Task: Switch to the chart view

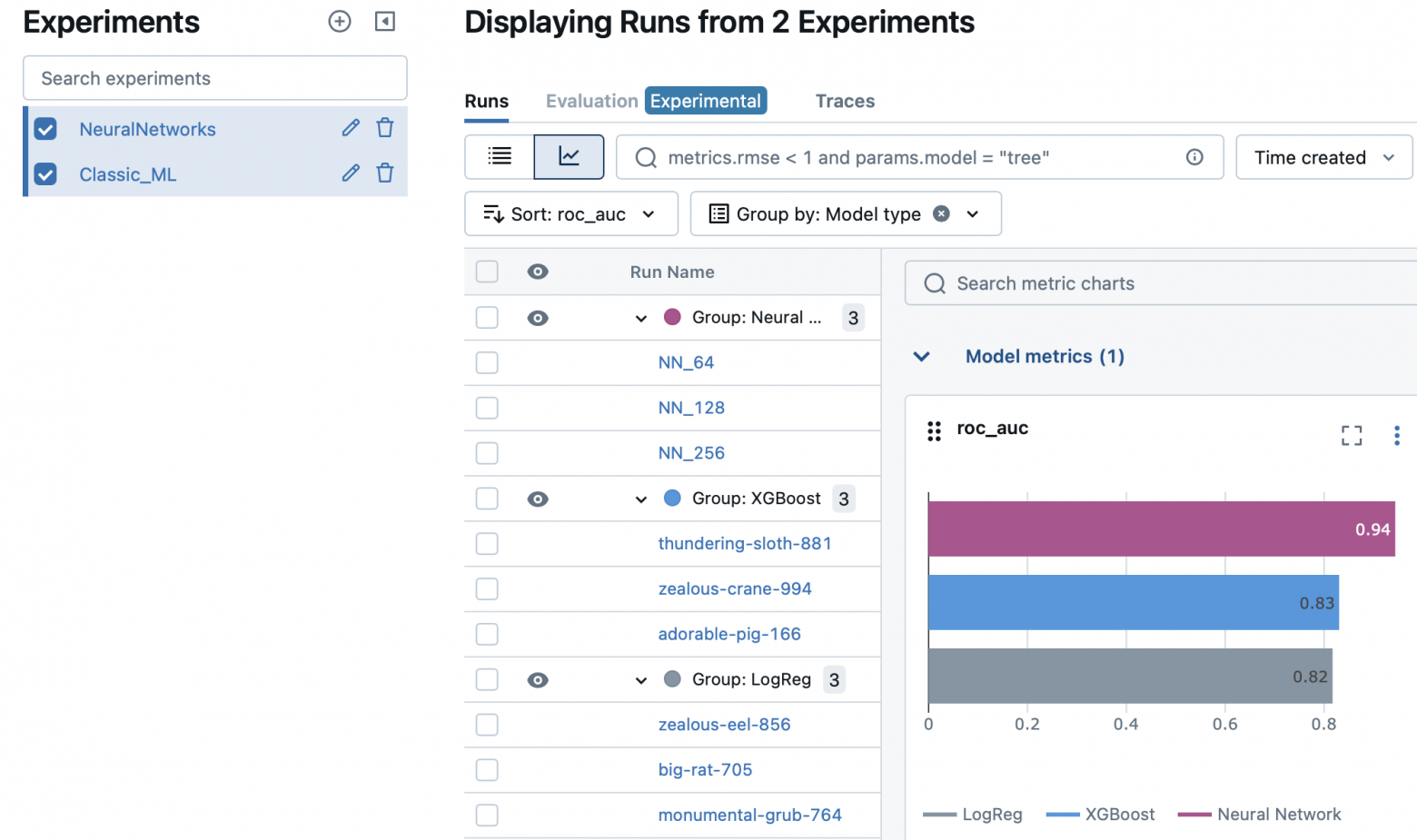Action: click(569, 157)
